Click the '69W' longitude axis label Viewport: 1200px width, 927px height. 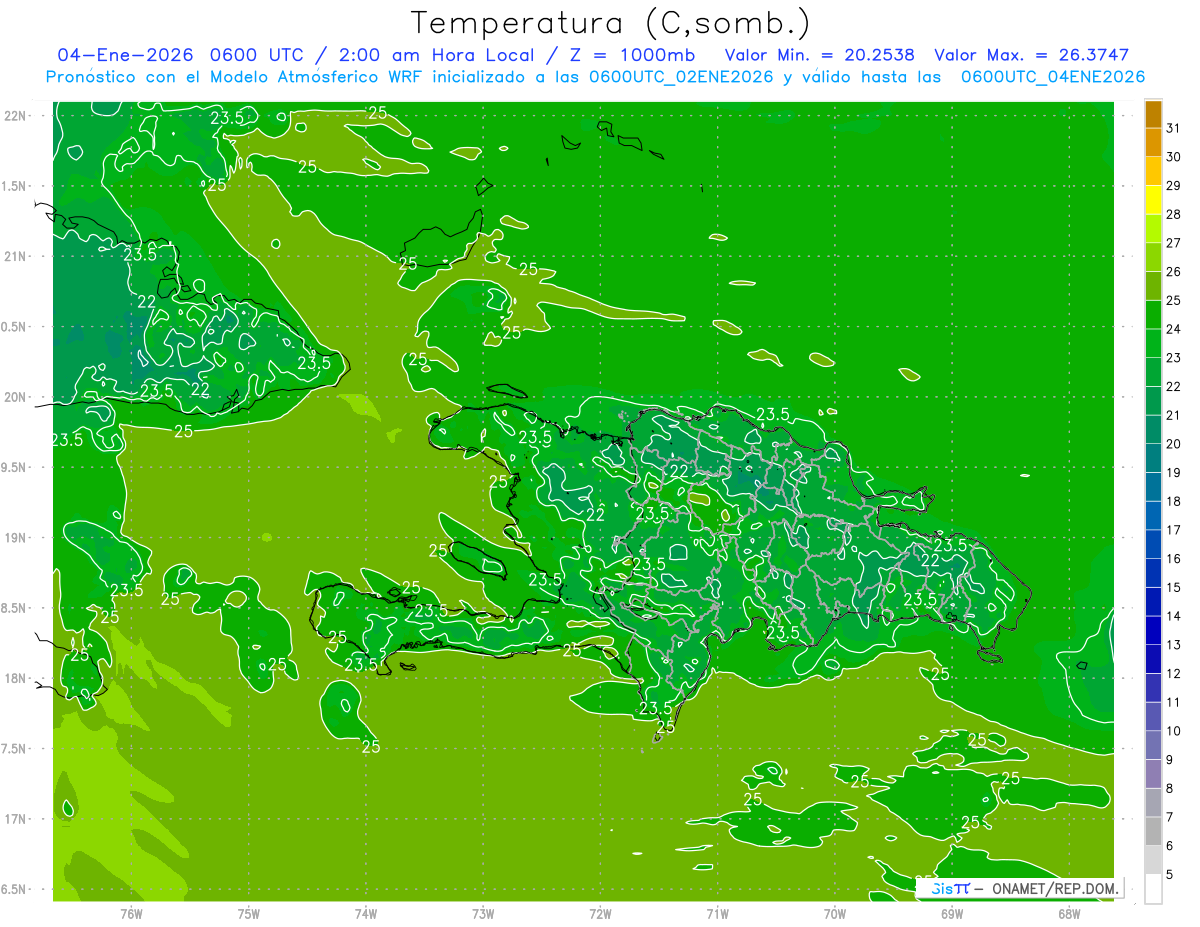(952, 914)
